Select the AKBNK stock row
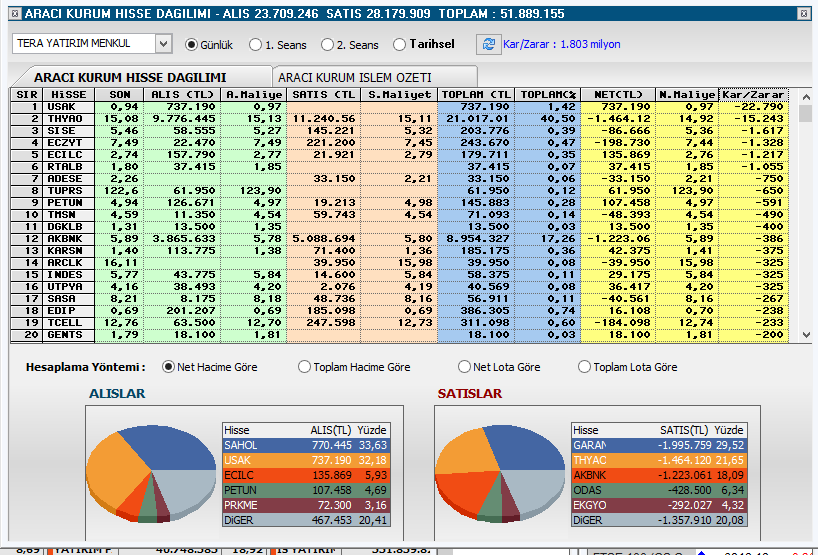The image size is (818, 555). tap(399, 239)
